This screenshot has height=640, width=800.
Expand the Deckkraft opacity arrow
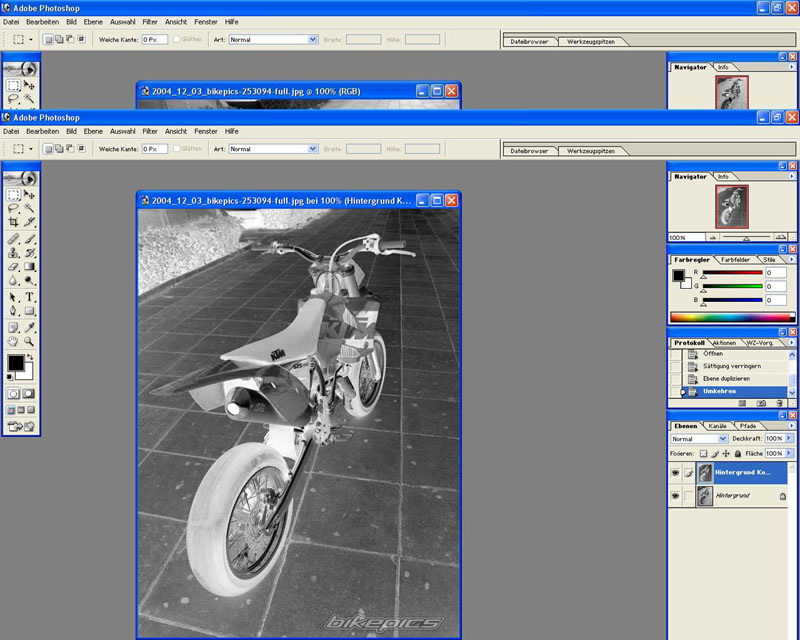(x=789, y=439)
